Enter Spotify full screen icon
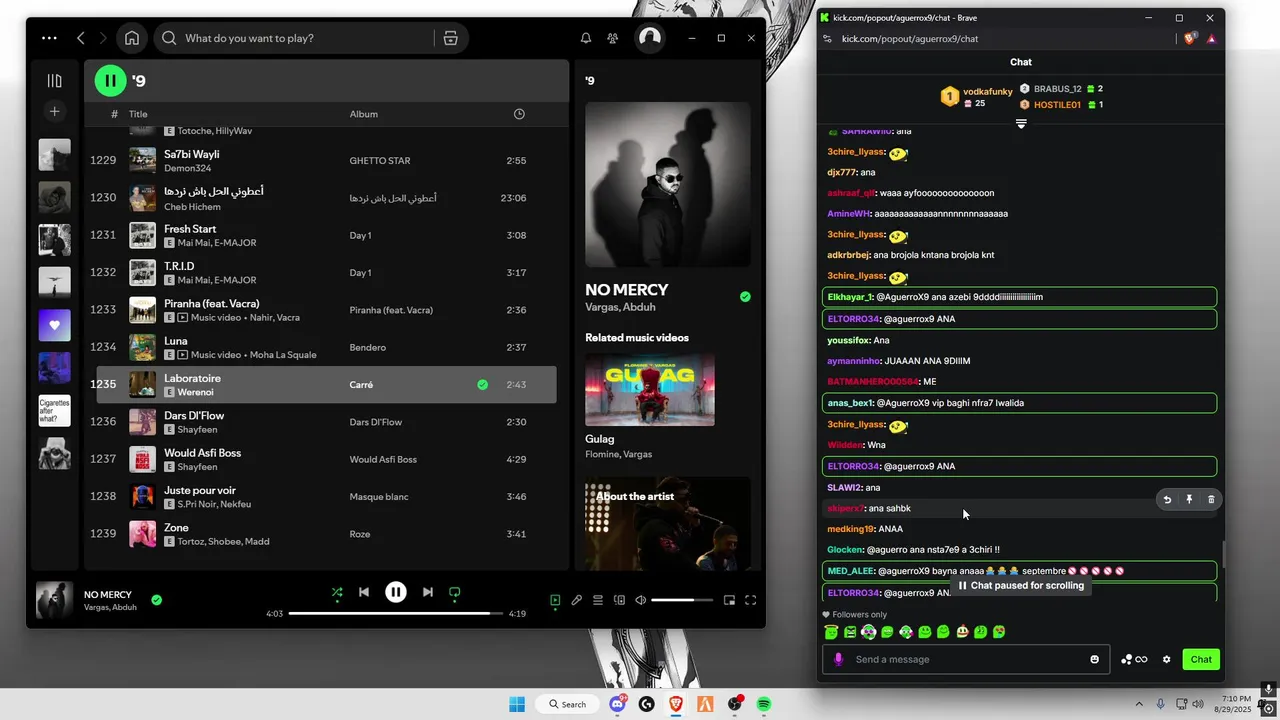 [x=751, y=600]
